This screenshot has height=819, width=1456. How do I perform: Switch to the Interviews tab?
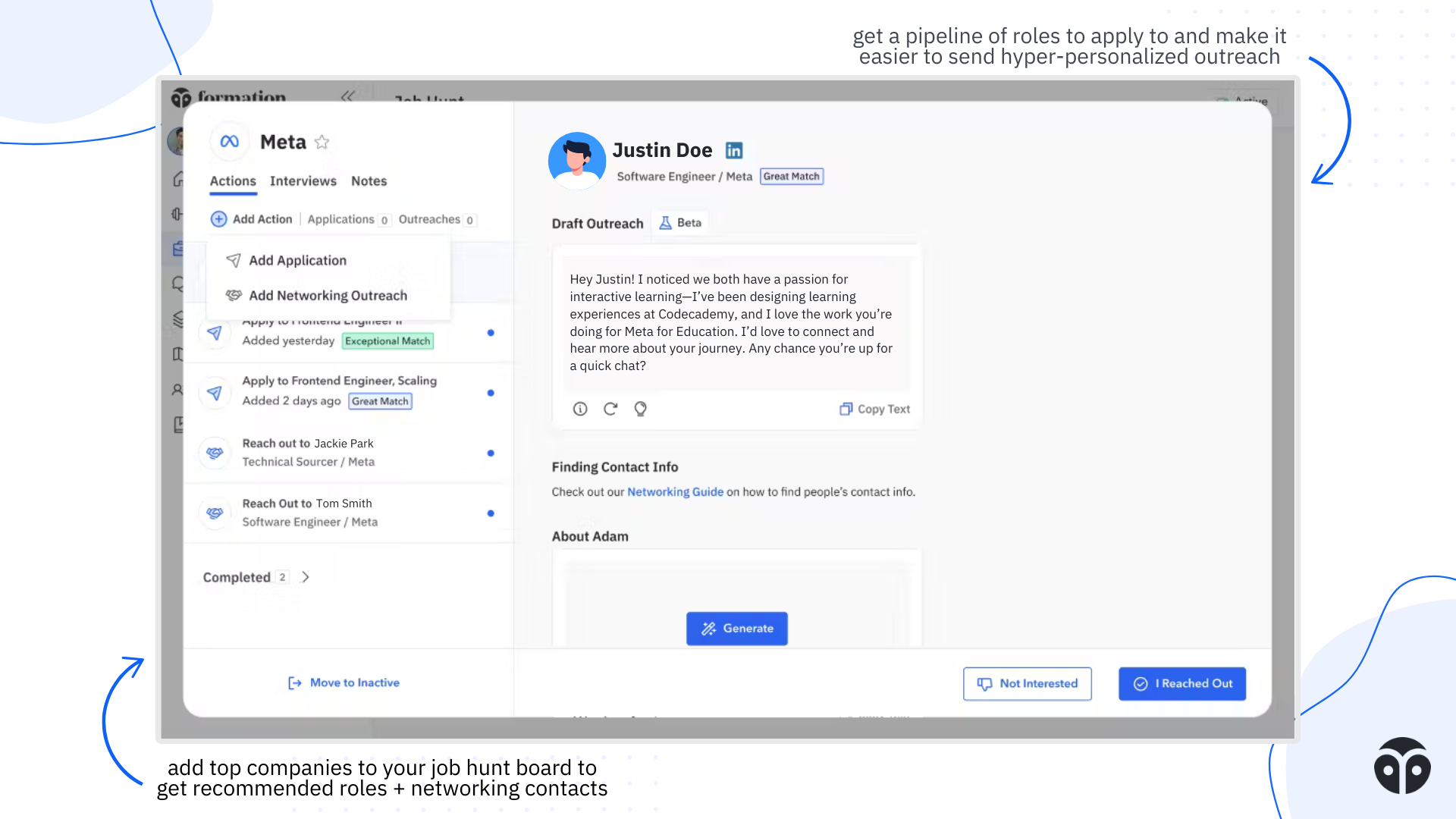click(303, 180)
